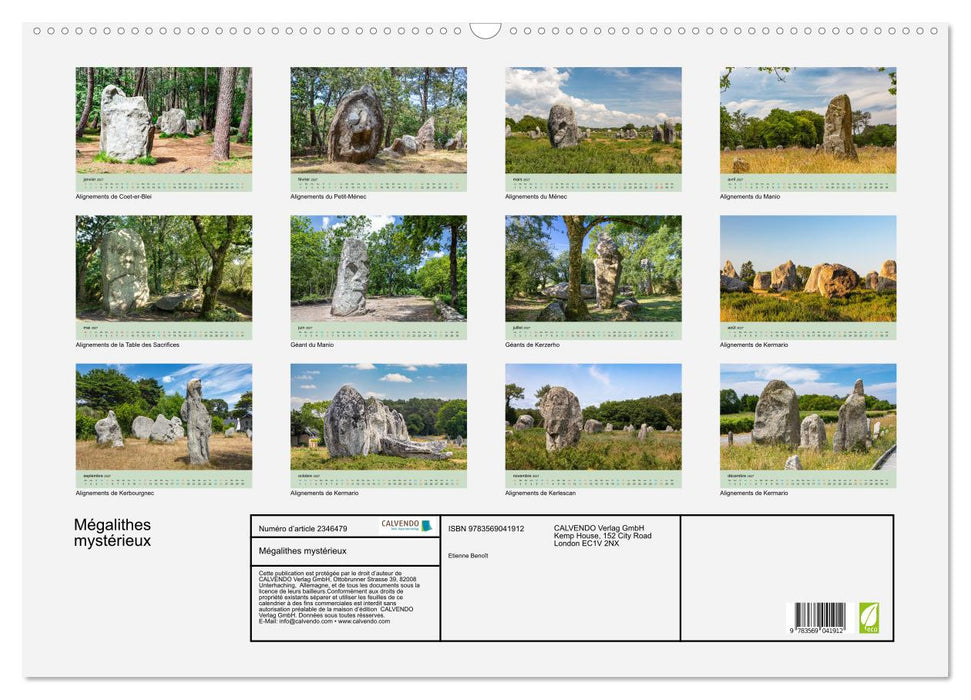
Task: Click the large 'Mégalithes mystérieux' title
Action: pos(113,533)
